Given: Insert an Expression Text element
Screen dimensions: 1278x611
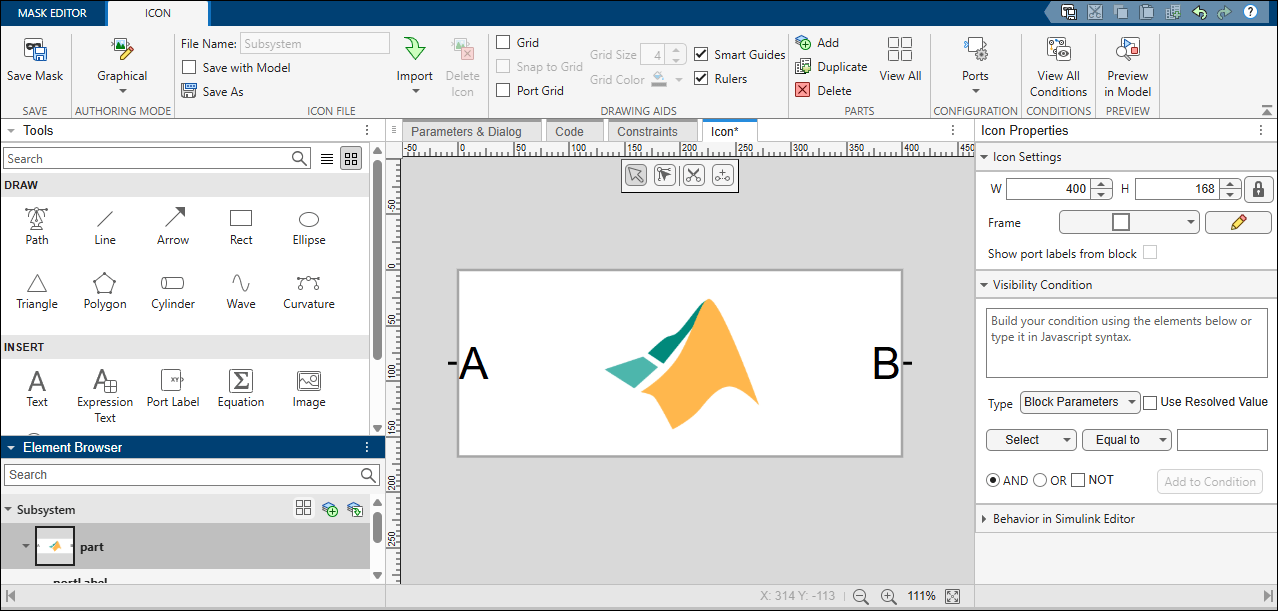Looking at the screenshot, I should click(x=105, y=396).
